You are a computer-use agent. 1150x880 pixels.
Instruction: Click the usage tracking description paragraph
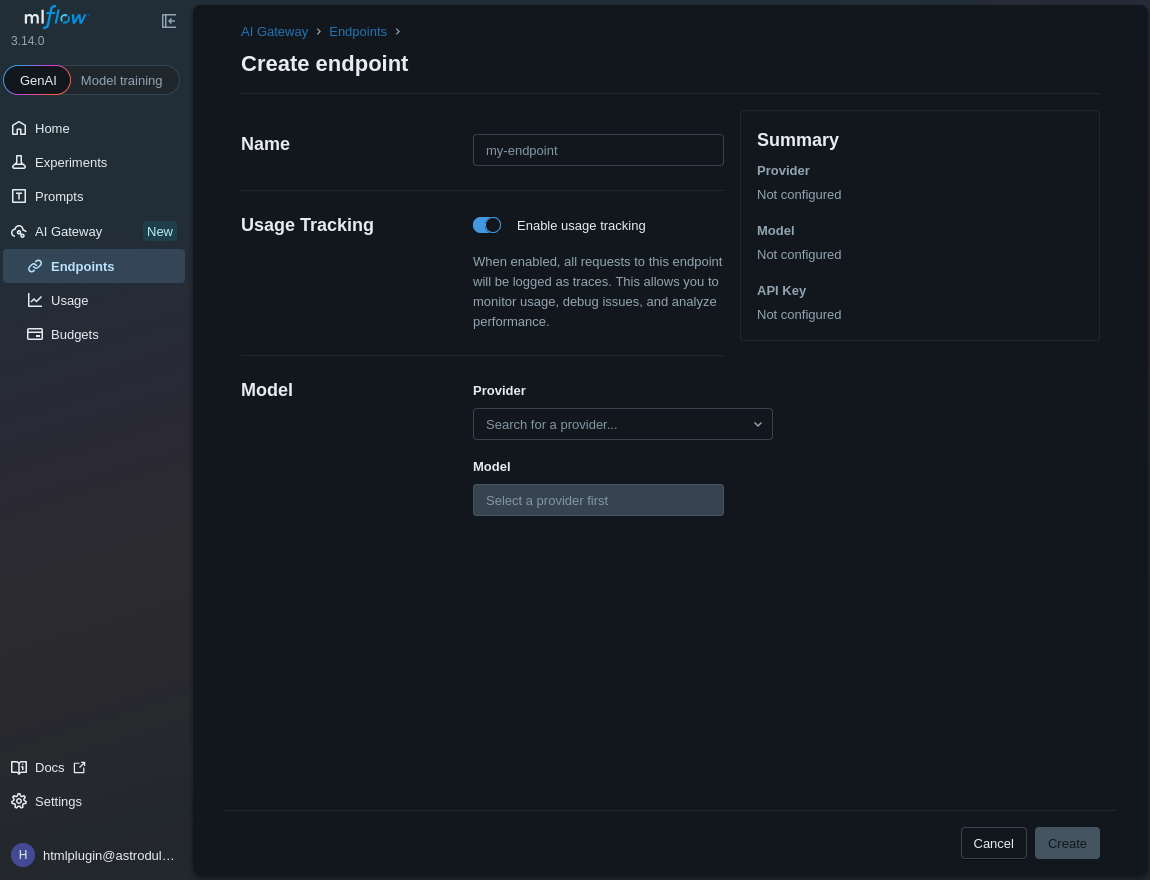598,292
